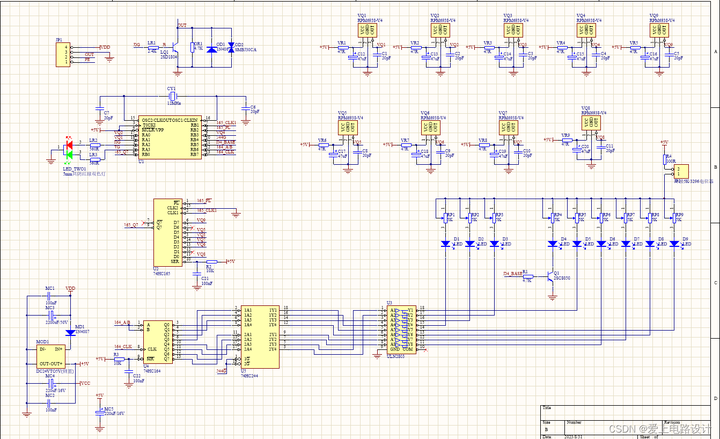Select the JP1 four-pin connector
The image size is (720, 439).
[x=63, y=55]
